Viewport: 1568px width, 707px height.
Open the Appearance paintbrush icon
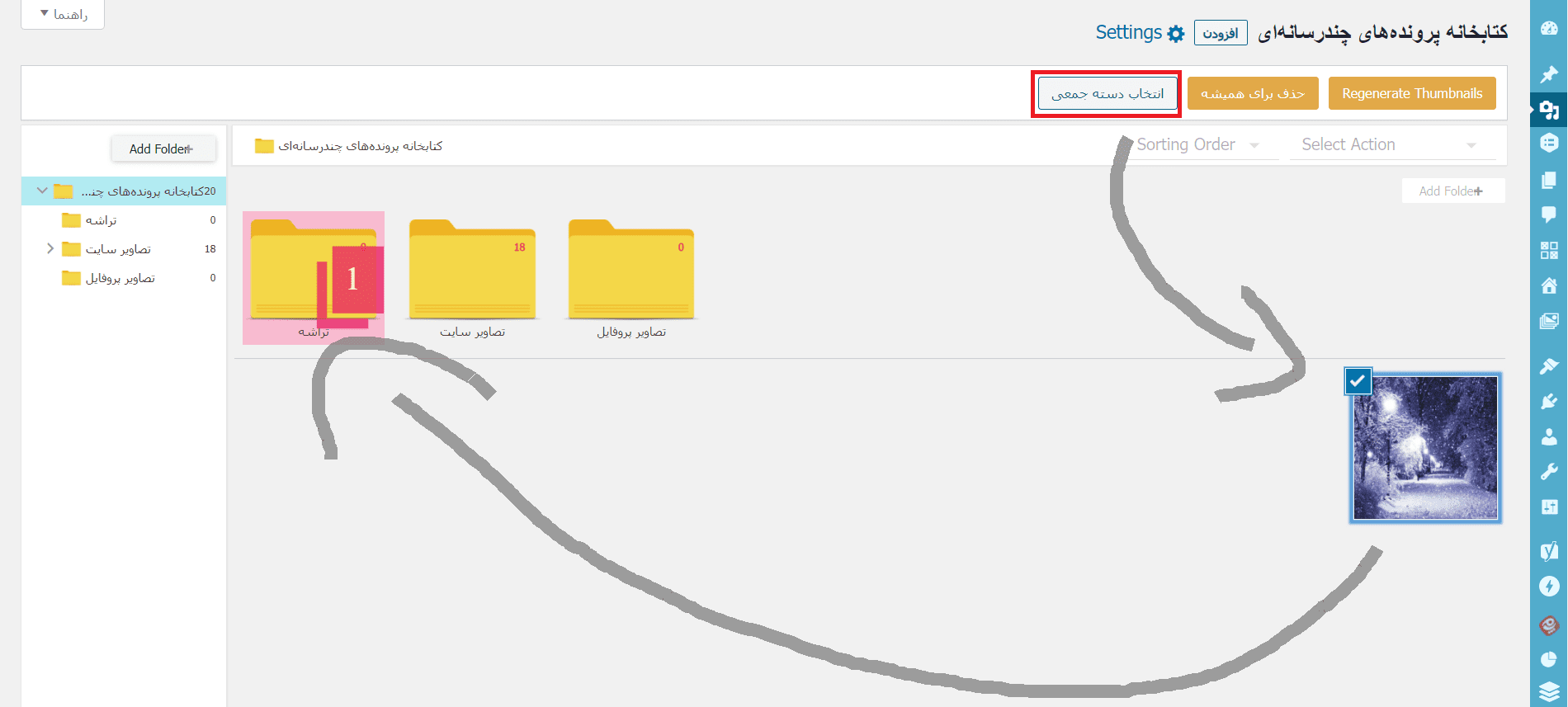point(1549,365)
